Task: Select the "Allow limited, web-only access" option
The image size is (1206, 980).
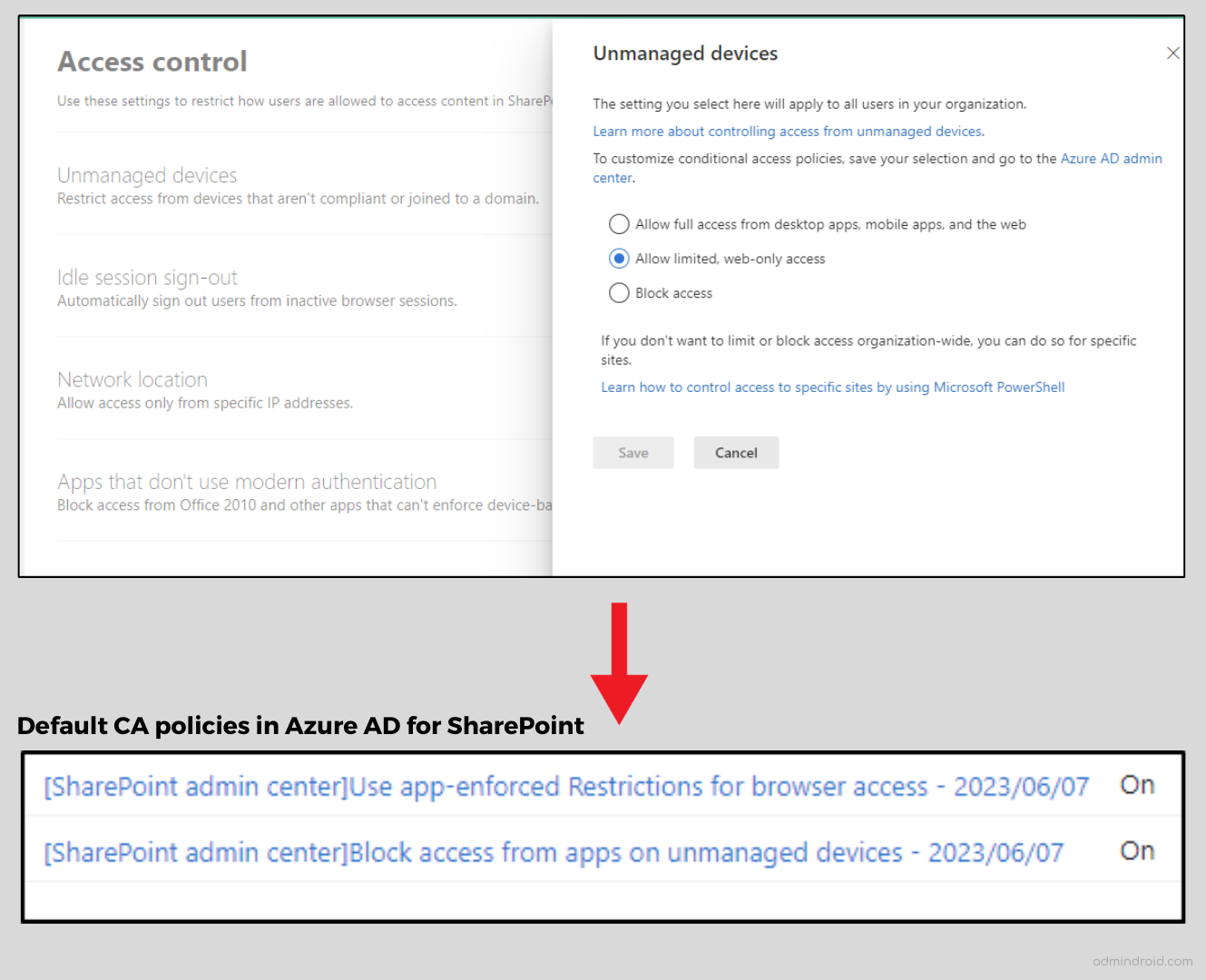Action: pyautogui.click(x=619, y=259)
